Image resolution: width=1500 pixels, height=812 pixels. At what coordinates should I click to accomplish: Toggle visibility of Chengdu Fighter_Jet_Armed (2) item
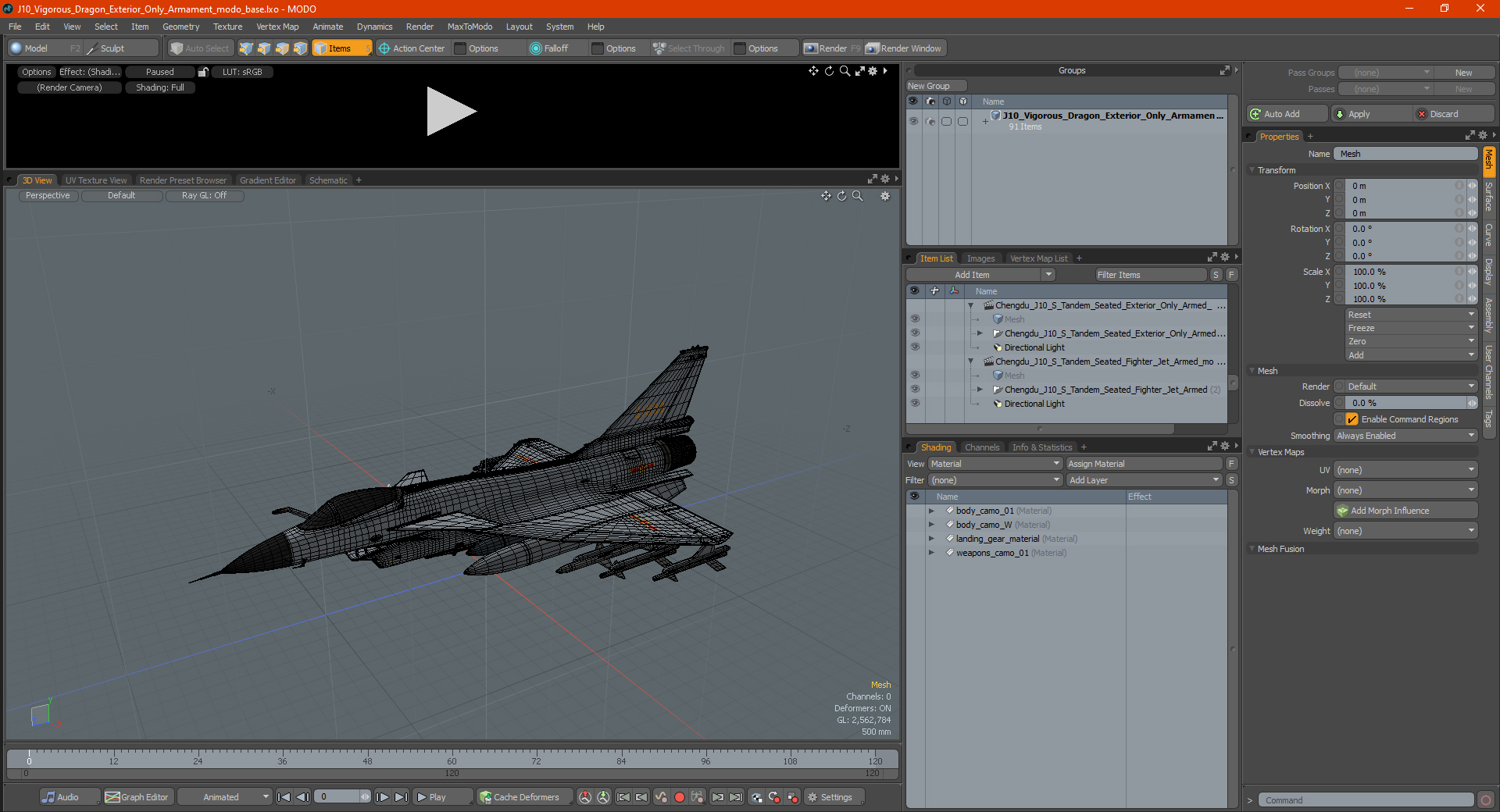915,390
